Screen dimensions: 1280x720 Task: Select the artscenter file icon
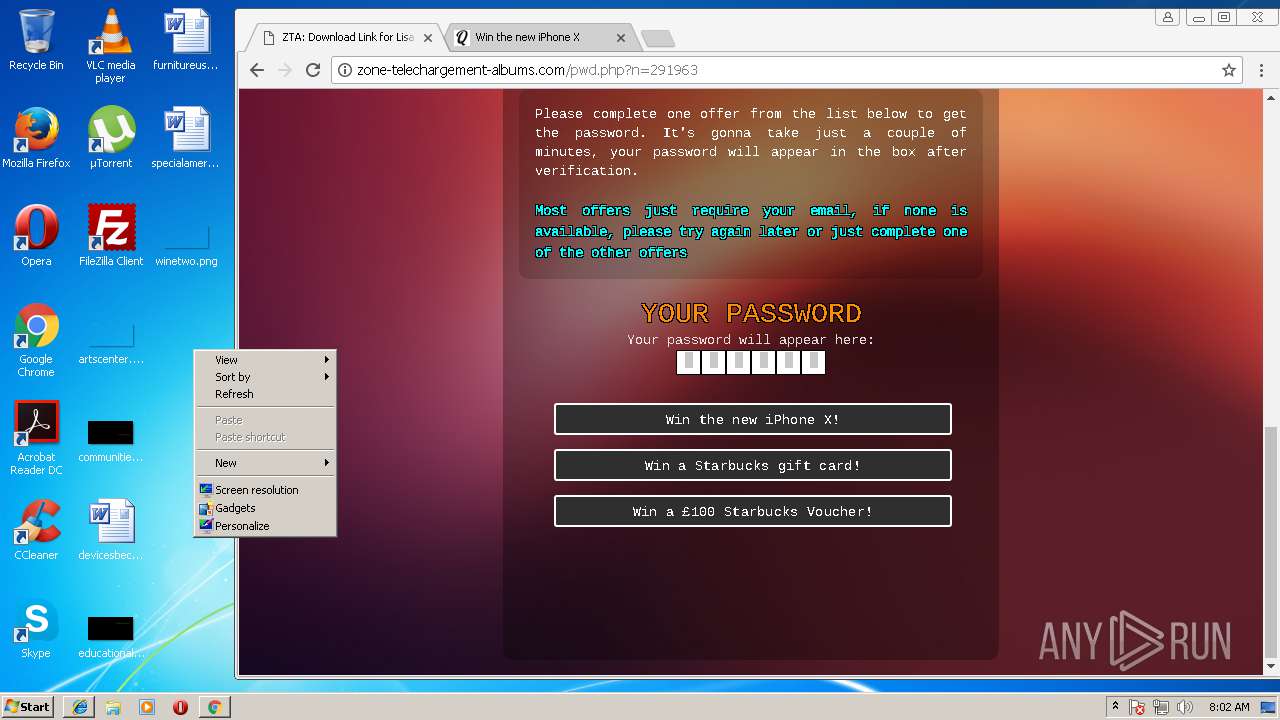tap(111, 343)
